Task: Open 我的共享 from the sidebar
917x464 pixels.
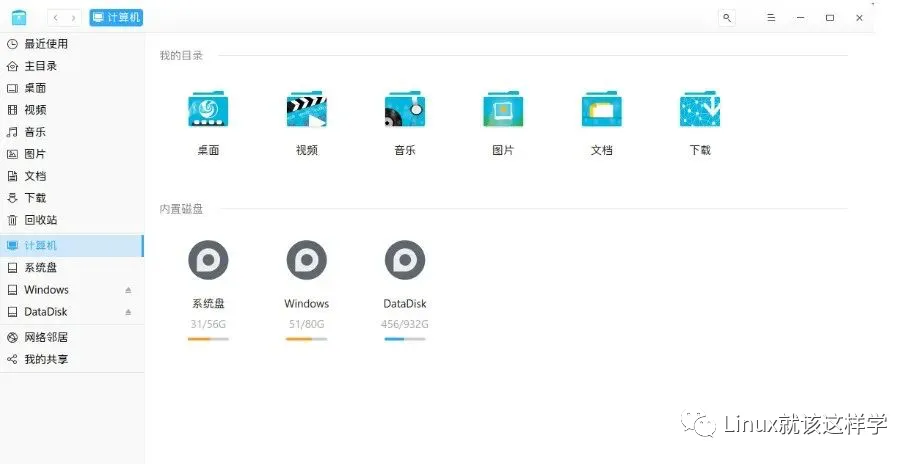Action: pos(71,359)
